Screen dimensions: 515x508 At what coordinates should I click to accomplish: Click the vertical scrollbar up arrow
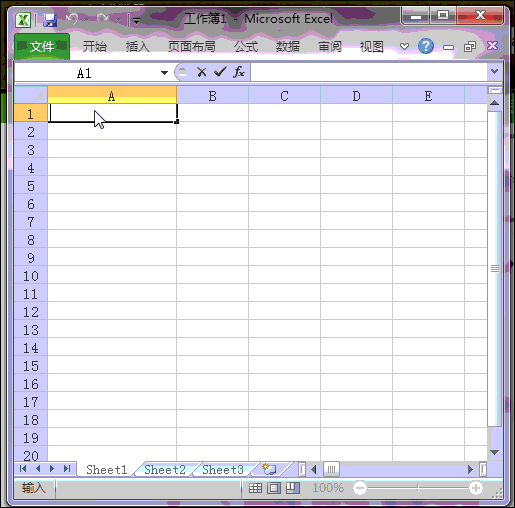pyautogui.click(x=495, y=103)
